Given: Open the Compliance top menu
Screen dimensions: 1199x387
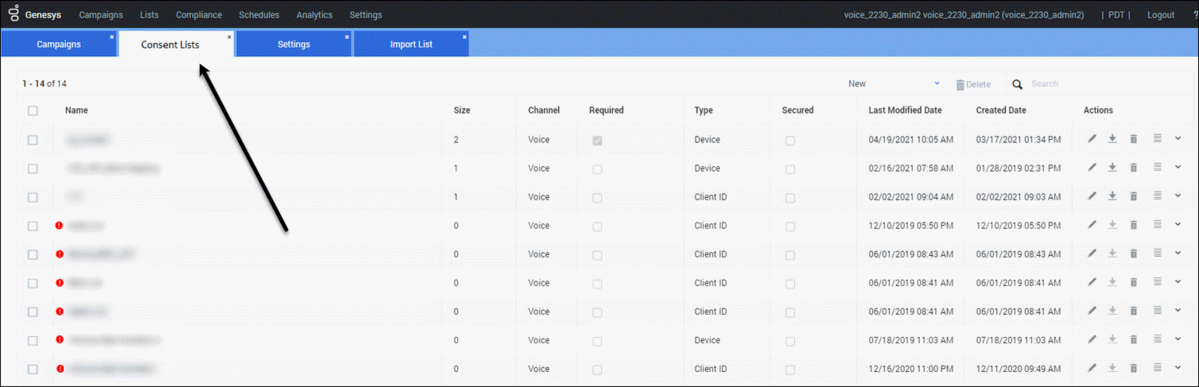Looking at the screenshot, I should 199,15.
